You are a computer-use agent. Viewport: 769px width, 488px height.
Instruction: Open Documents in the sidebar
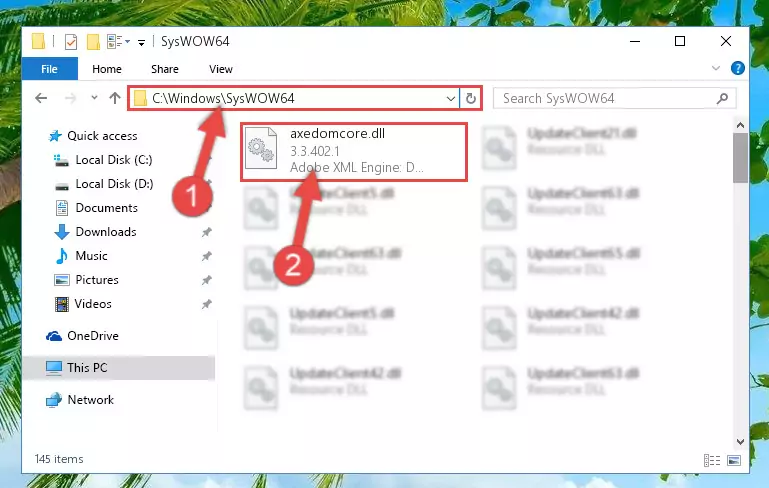pos(106,208)
